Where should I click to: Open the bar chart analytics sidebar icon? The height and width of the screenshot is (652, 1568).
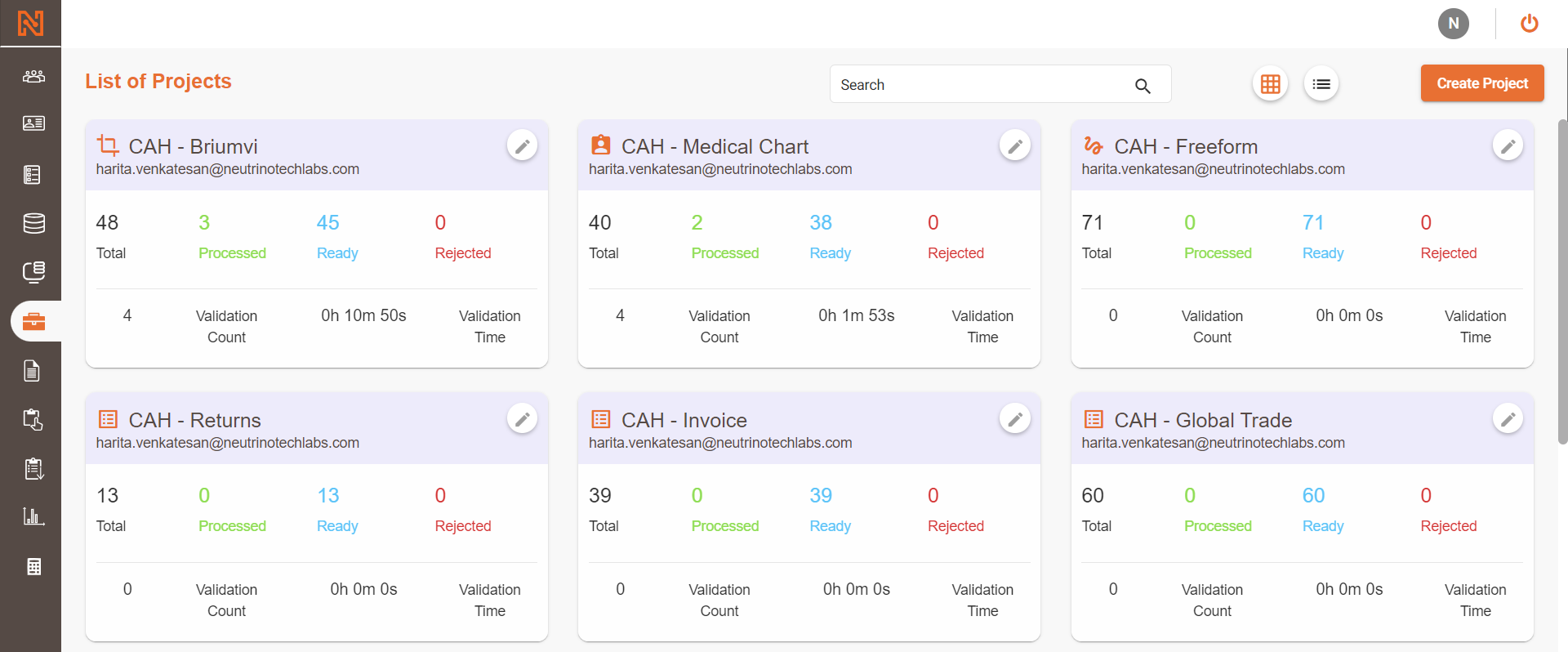[33, 516]
